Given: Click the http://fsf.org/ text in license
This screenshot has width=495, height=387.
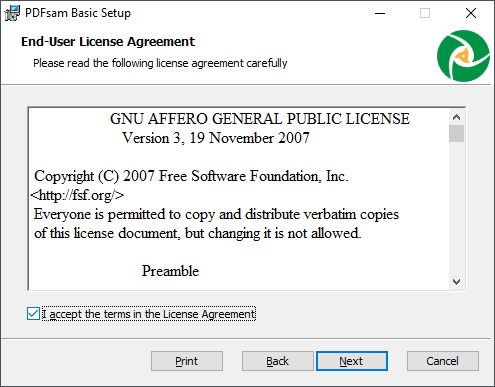Looking at the screenshot, I should [x=77, y=195].
